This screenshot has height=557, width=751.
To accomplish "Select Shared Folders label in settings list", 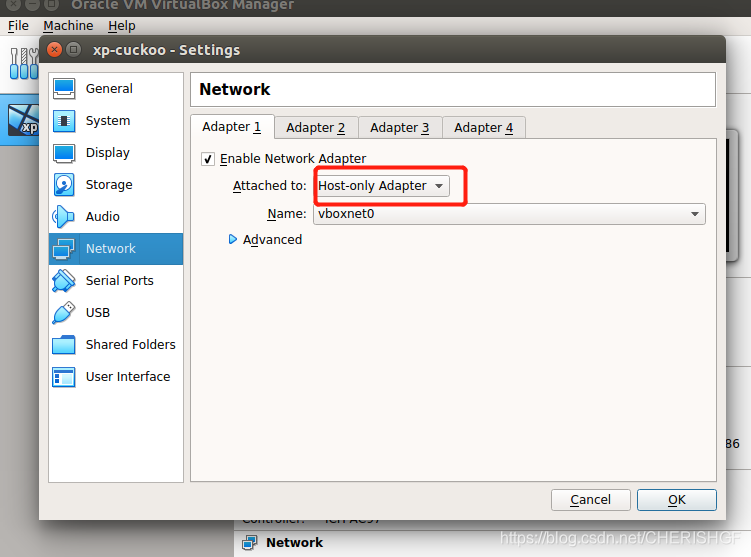I will pos(131,345).
